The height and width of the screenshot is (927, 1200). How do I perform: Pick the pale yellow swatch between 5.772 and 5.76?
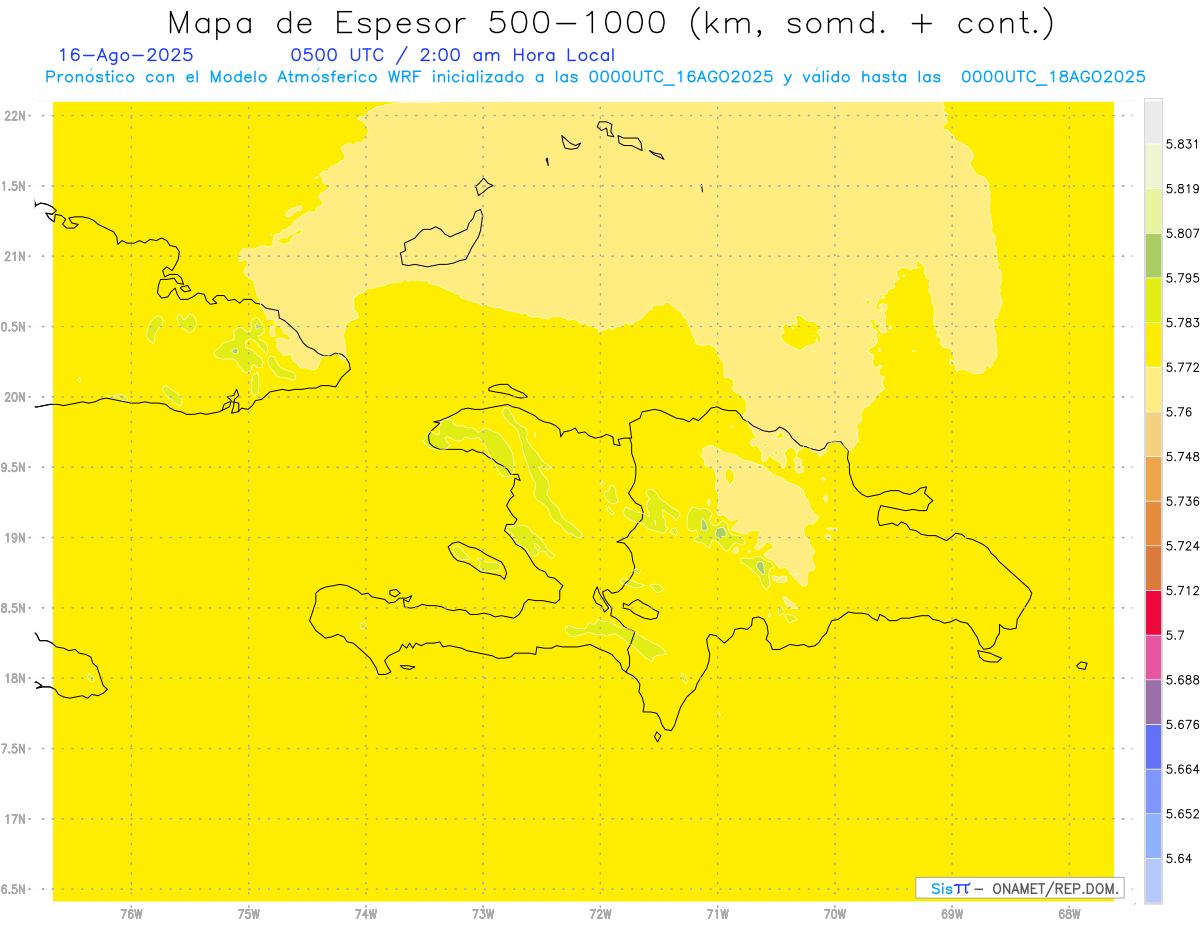[1153, 389]
